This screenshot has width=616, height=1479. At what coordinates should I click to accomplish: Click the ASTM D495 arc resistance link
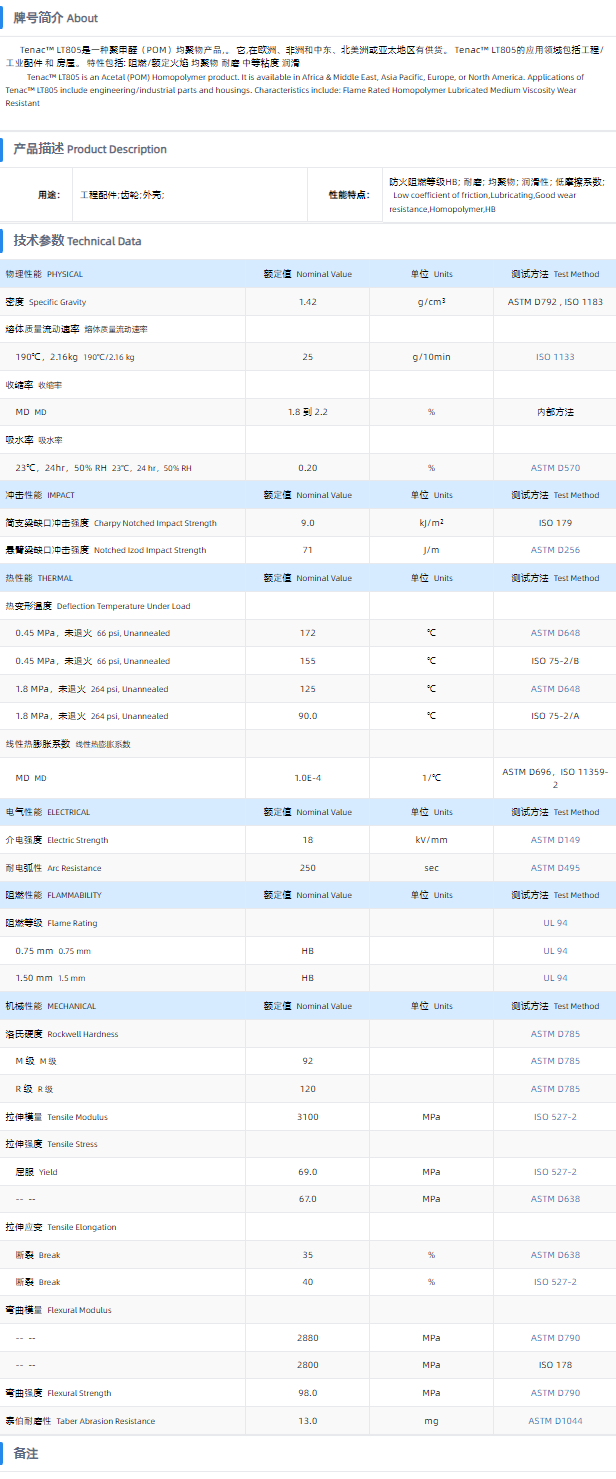click(x=555, y=868)
